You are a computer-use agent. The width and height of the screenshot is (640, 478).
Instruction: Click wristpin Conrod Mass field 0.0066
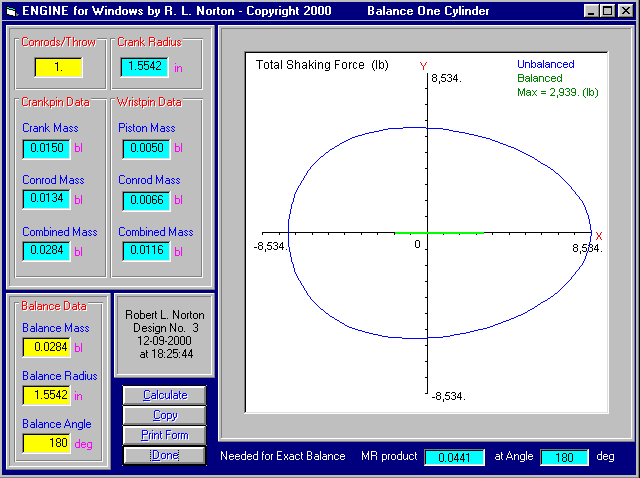click(x=147, y=201)
